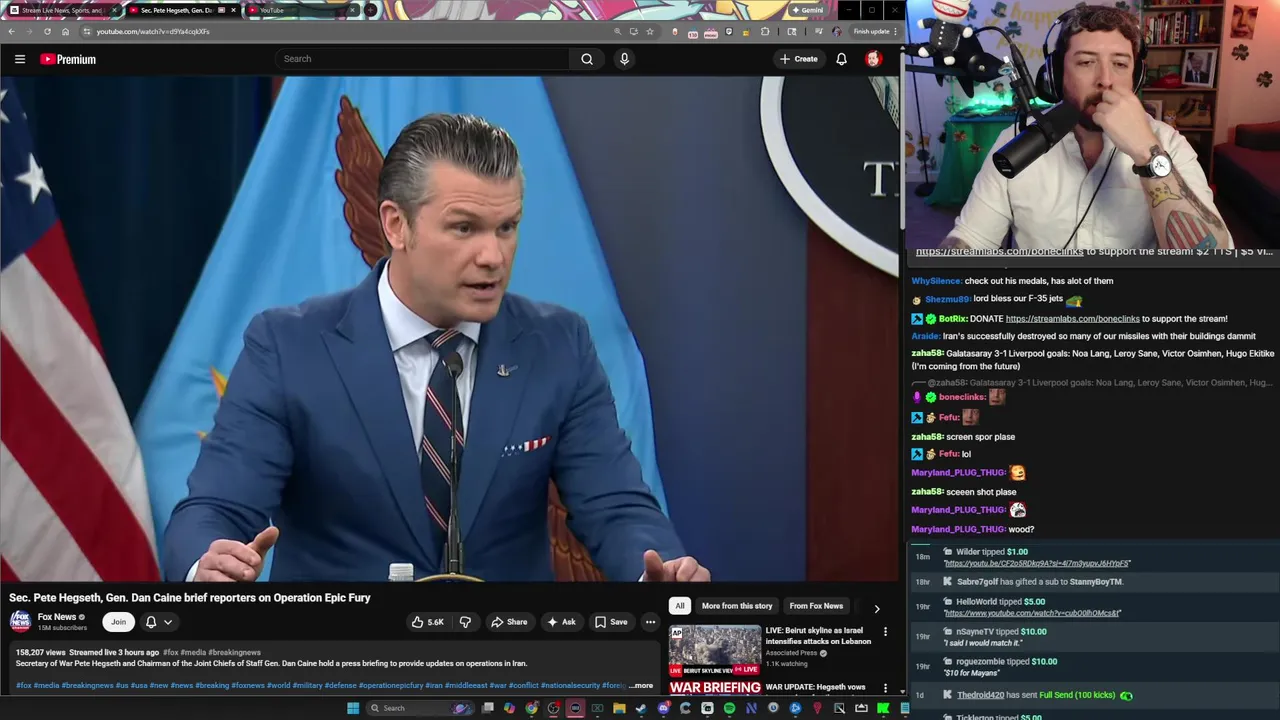Join the Fox News channel

(x=118, y=622)
